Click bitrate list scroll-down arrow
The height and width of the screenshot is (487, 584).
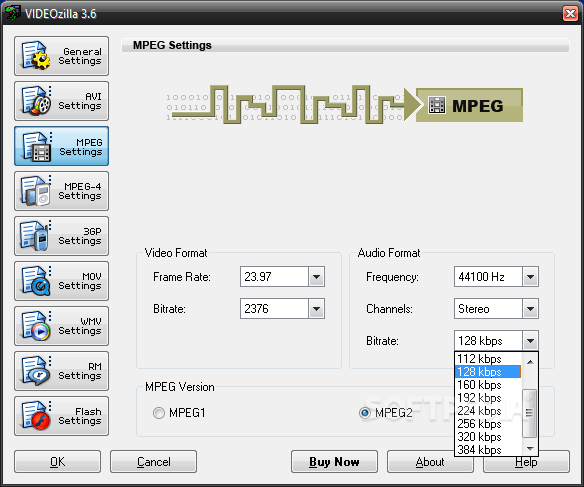pyautogui.click(x=530, y=448)
